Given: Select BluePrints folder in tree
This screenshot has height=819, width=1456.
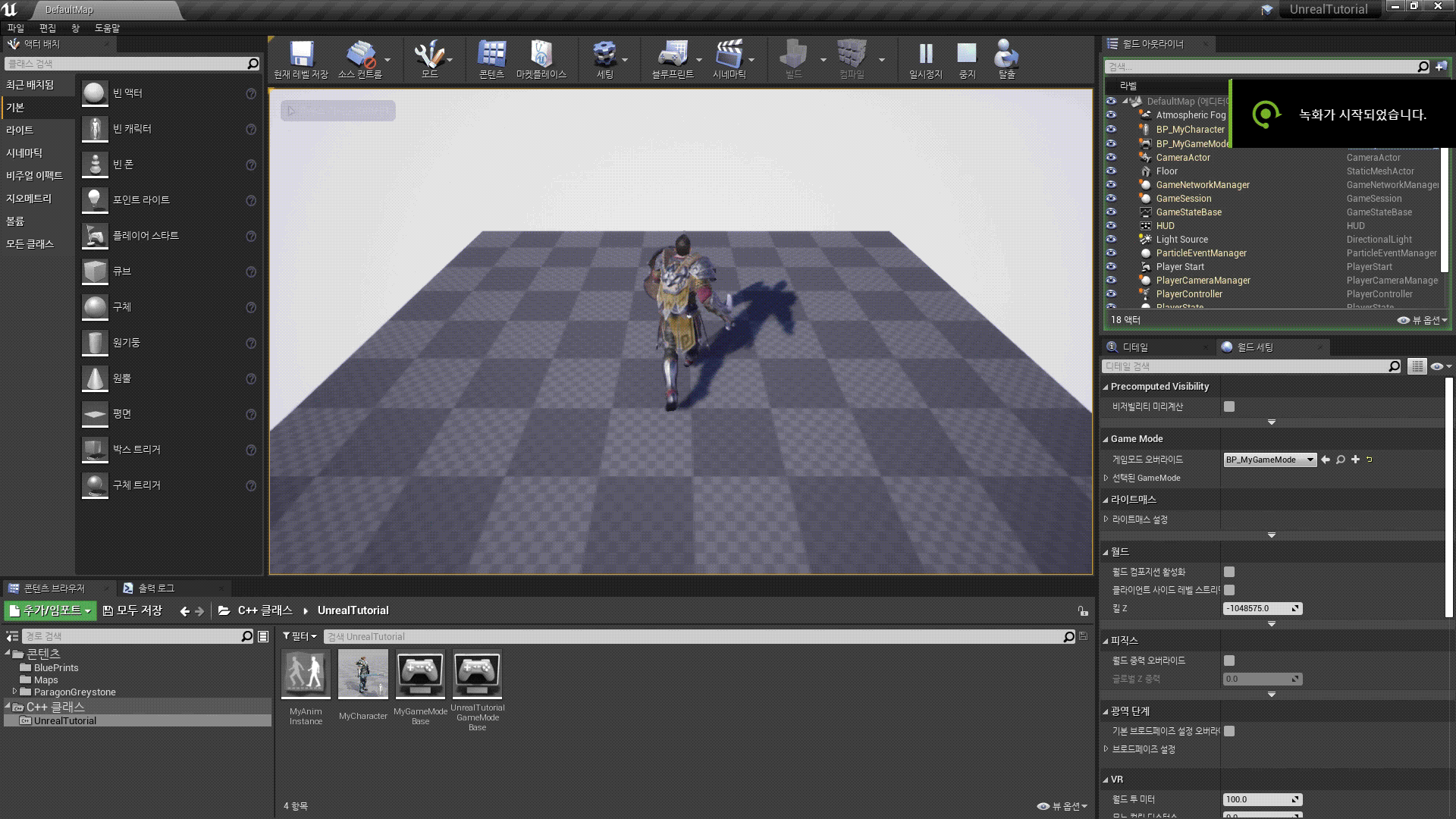Looking at the screenshot, I should 56,668.
